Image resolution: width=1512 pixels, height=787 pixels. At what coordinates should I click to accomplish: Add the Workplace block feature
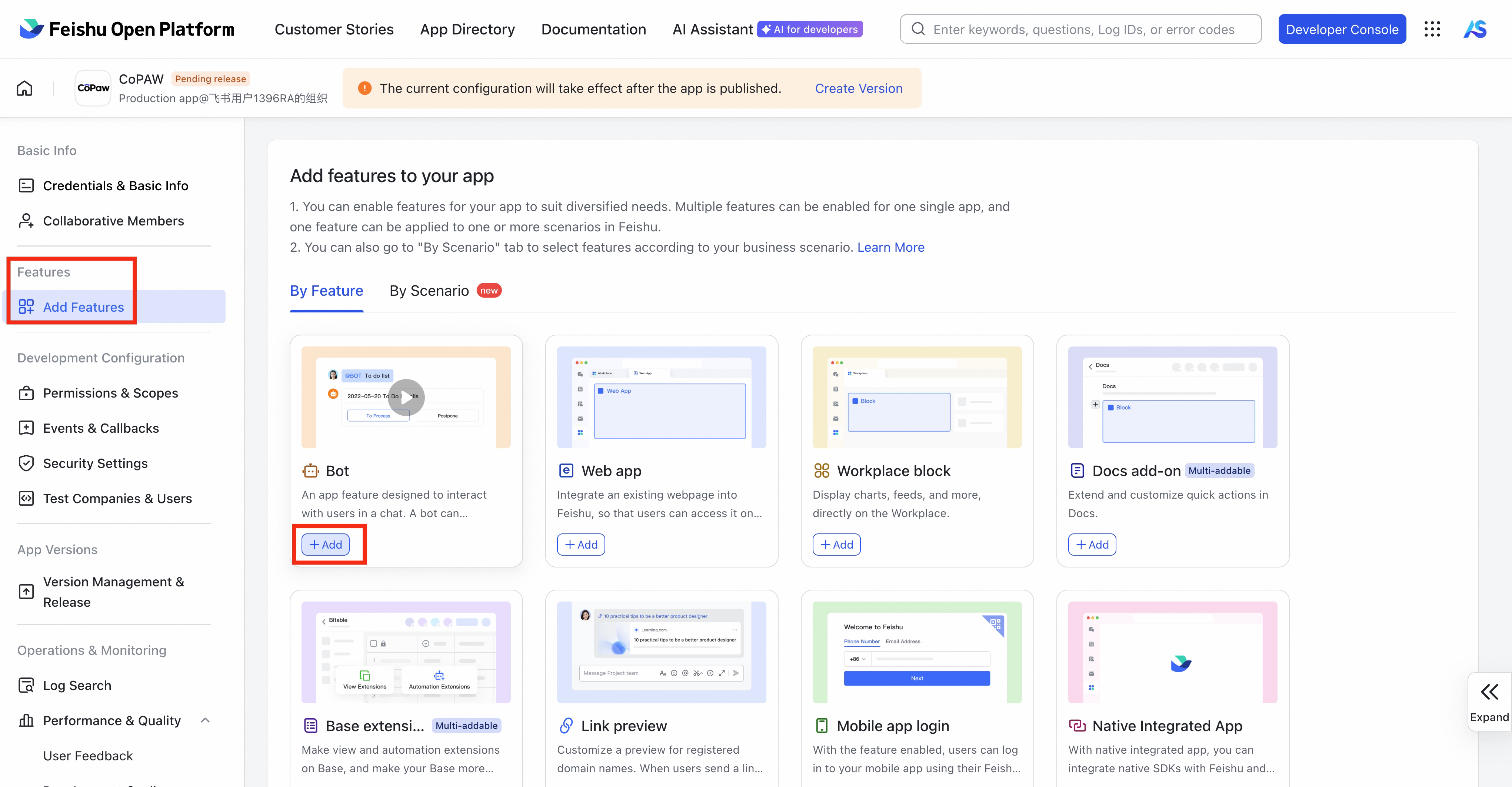tap(836, 545)
